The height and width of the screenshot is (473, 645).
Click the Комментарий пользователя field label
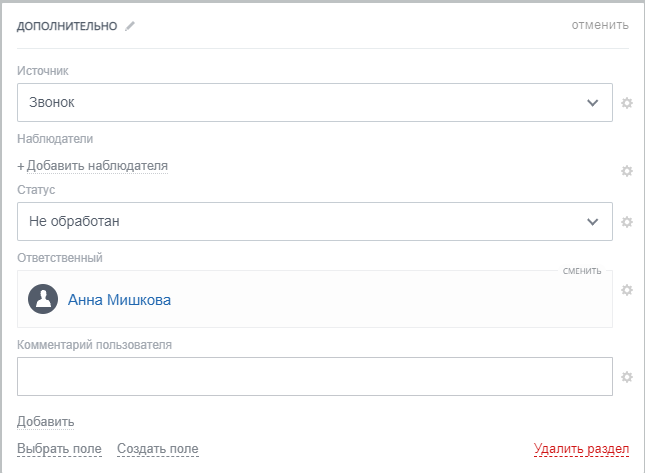point(95,345)
